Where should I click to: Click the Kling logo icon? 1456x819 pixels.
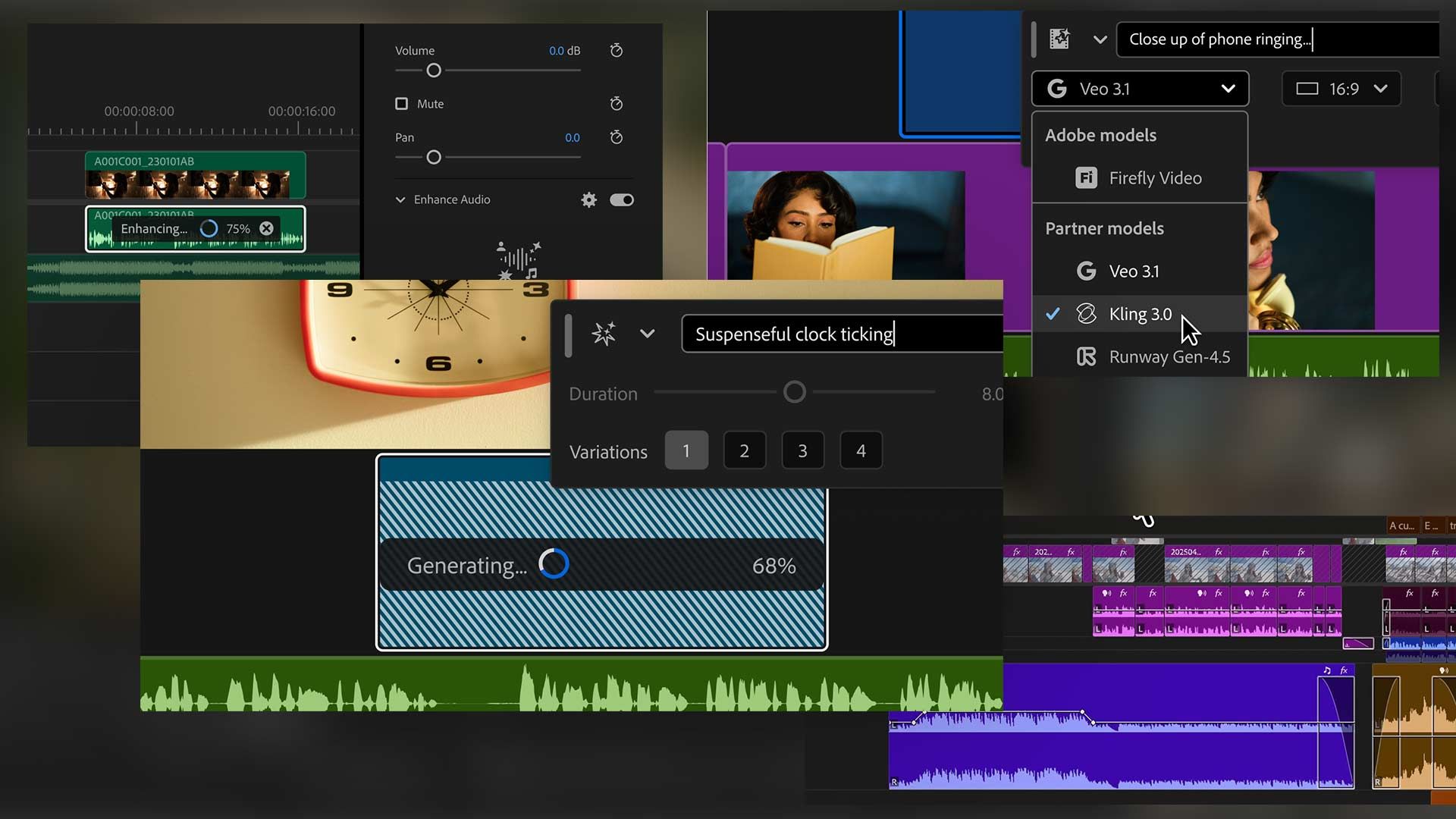tap(1086, 314)
